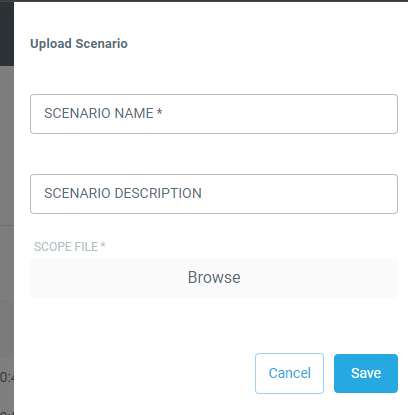Click empty space right of SCENARIO DESCRIPTION text
The height and width of the screenshot is (415, 408).
pos(299,194)
